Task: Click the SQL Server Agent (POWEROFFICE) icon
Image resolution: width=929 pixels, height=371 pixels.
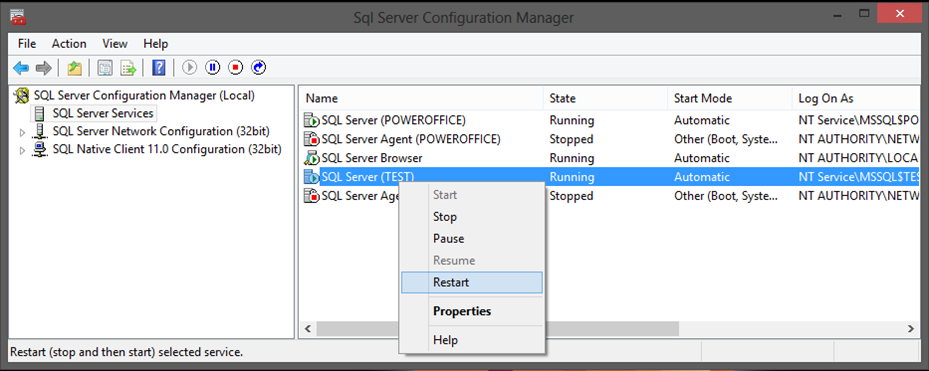Action: pyautogui.click(x=312, y=140)
